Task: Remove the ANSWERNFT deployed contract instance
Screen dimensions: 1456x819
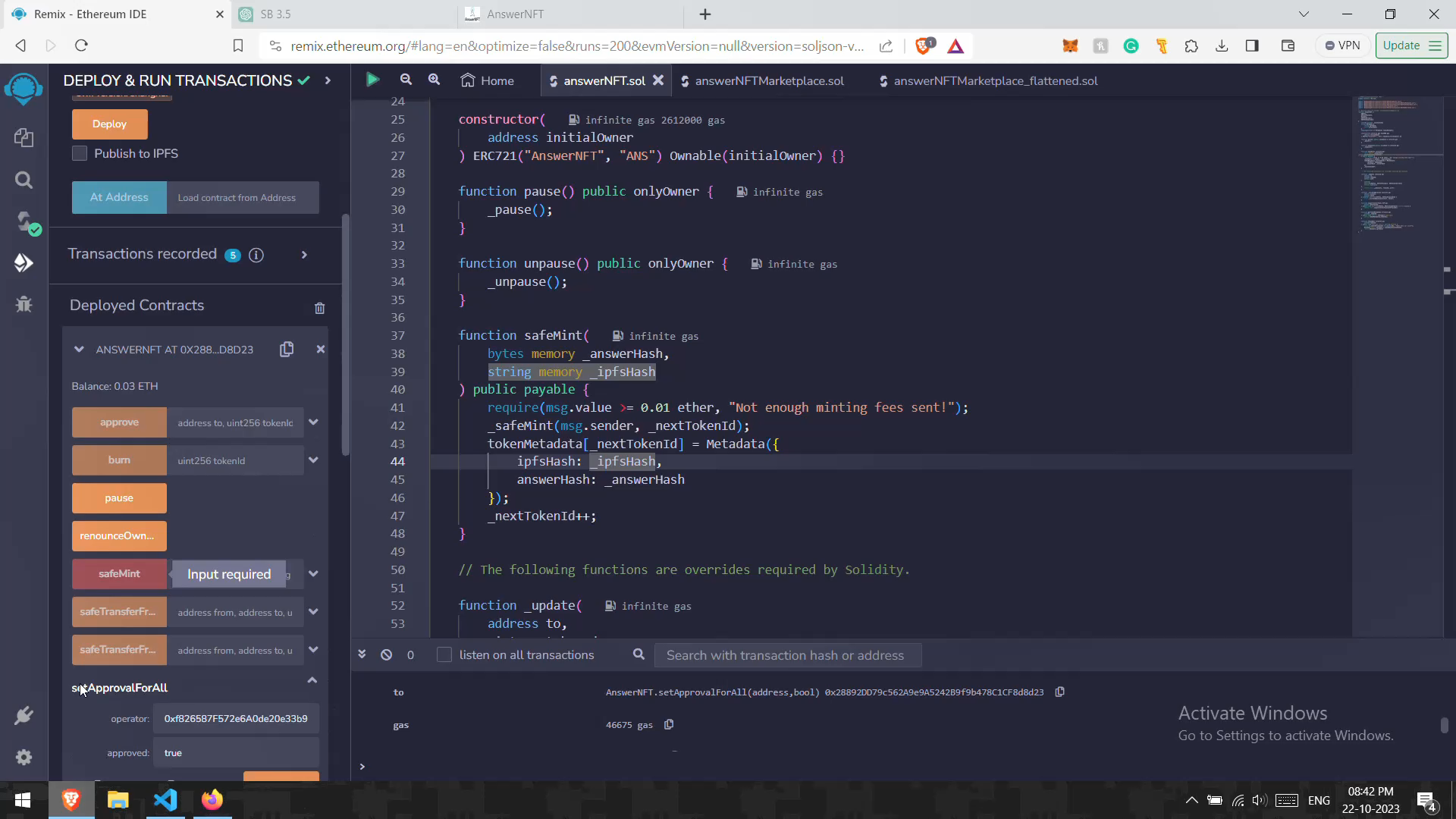Action: coord(321,349)
